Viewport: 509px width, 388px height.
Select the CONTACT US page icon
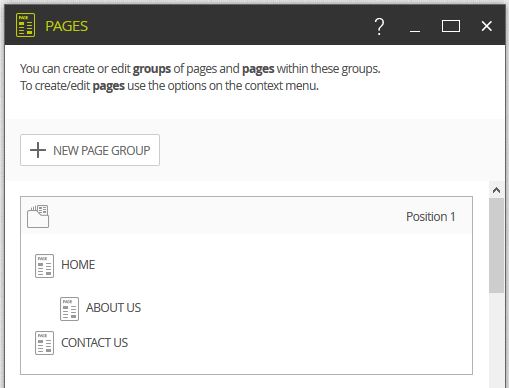coord(44,343)
